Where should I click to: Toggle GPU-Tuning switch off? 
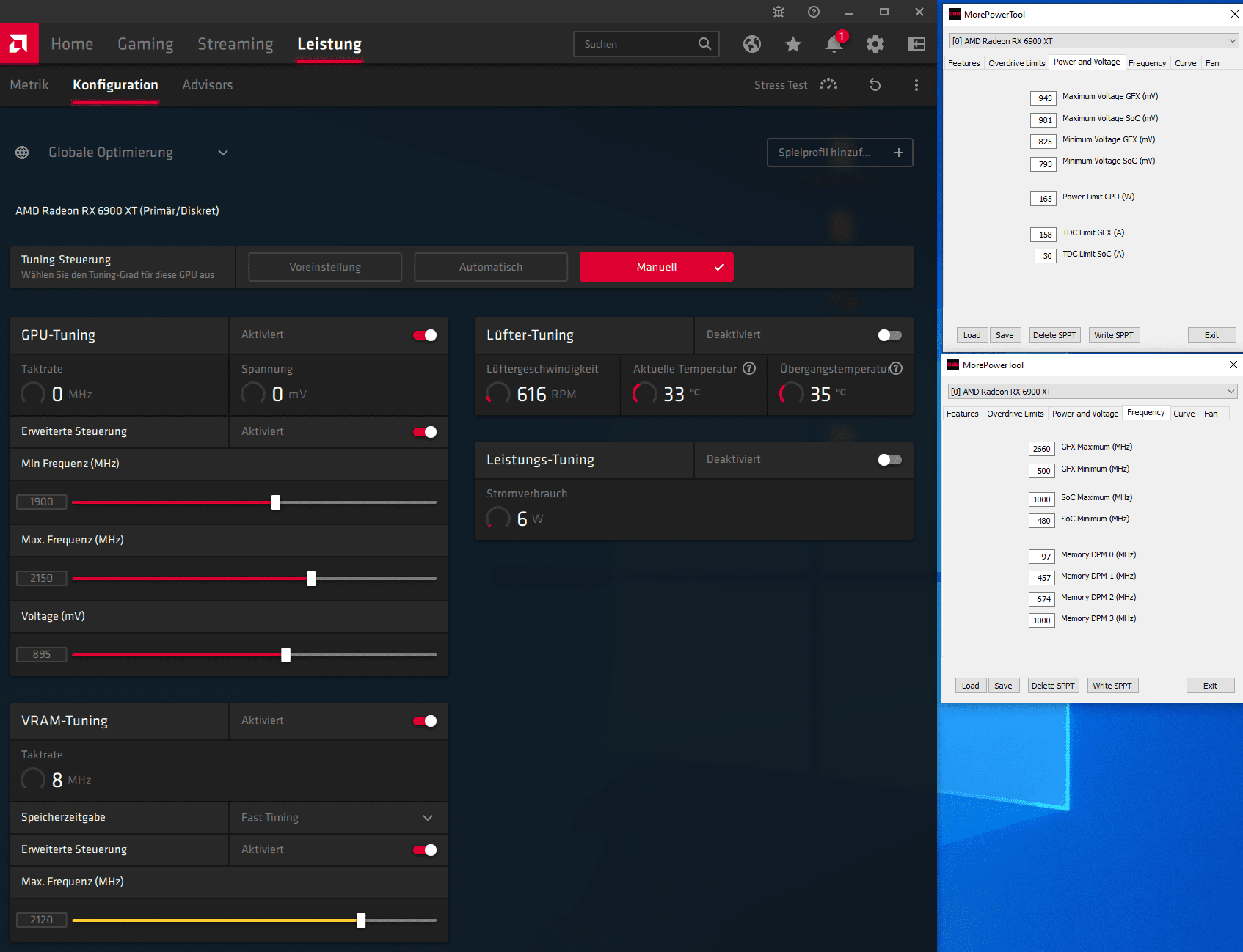pos(425,335)
